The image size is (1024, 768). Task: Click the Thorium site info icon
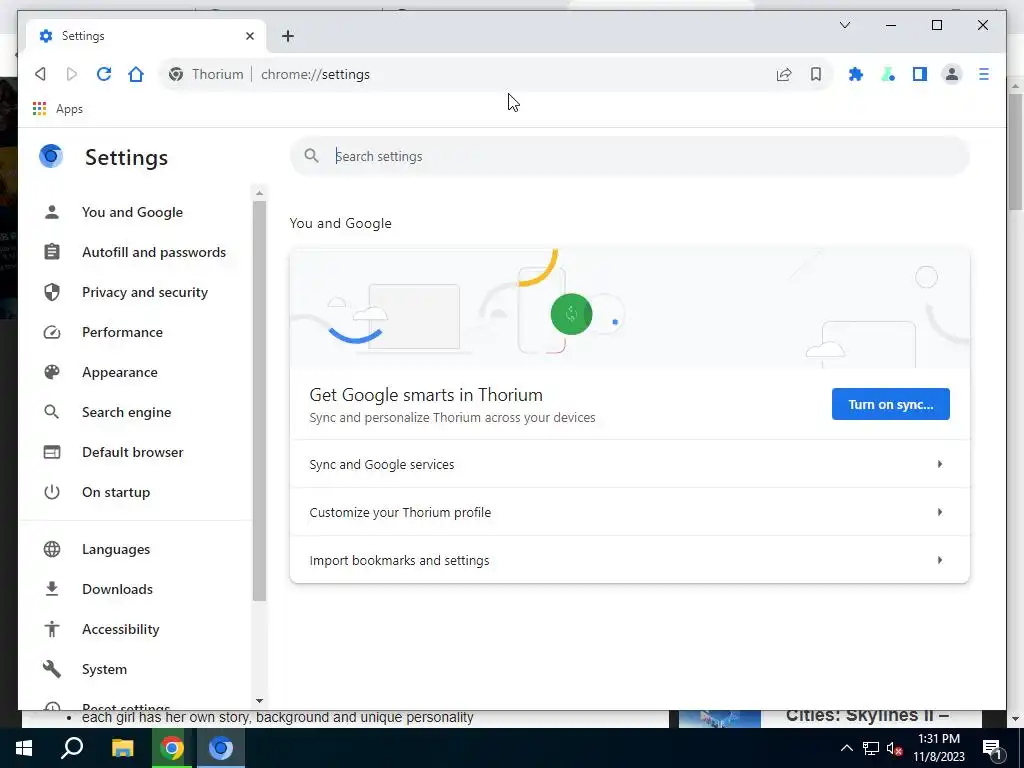(x=176, y=74)
